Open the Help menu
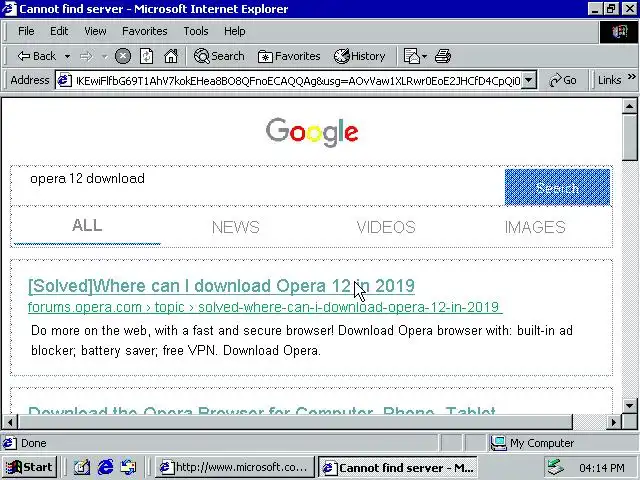 click(235, 31)
